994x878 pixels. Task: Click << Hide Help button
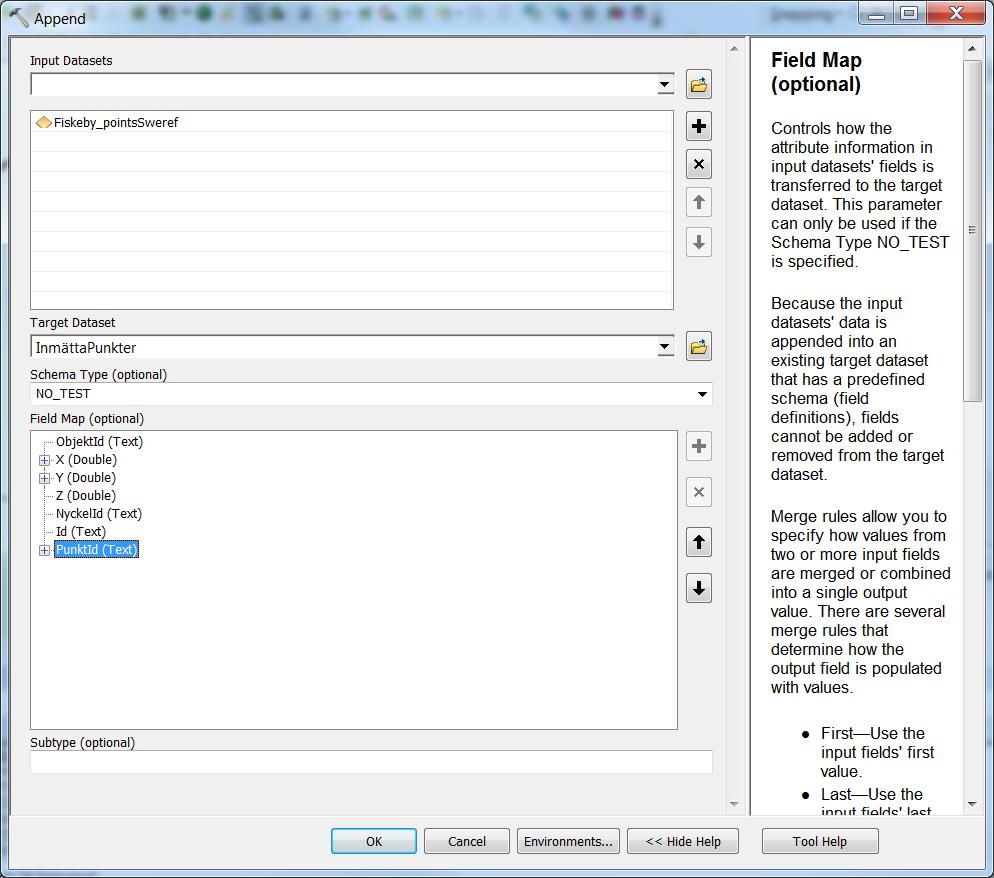click(x=683, y=841)
